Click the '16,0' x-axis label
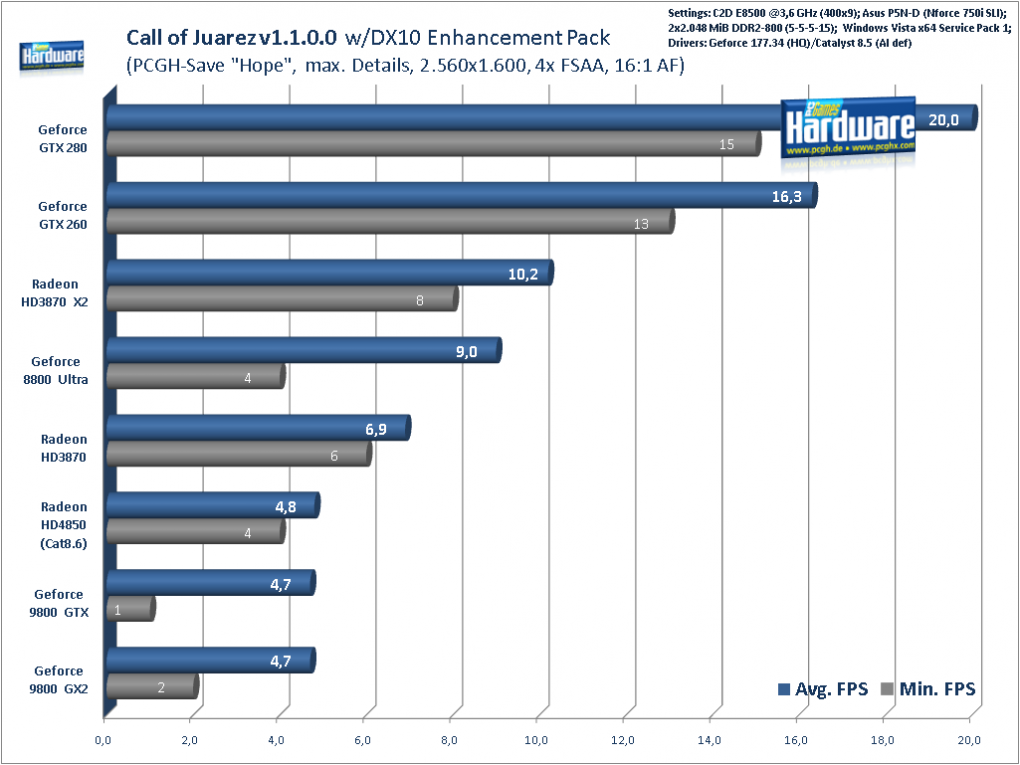The width and height of the screenshot is (1020, 765). click(x=796, y=740)
